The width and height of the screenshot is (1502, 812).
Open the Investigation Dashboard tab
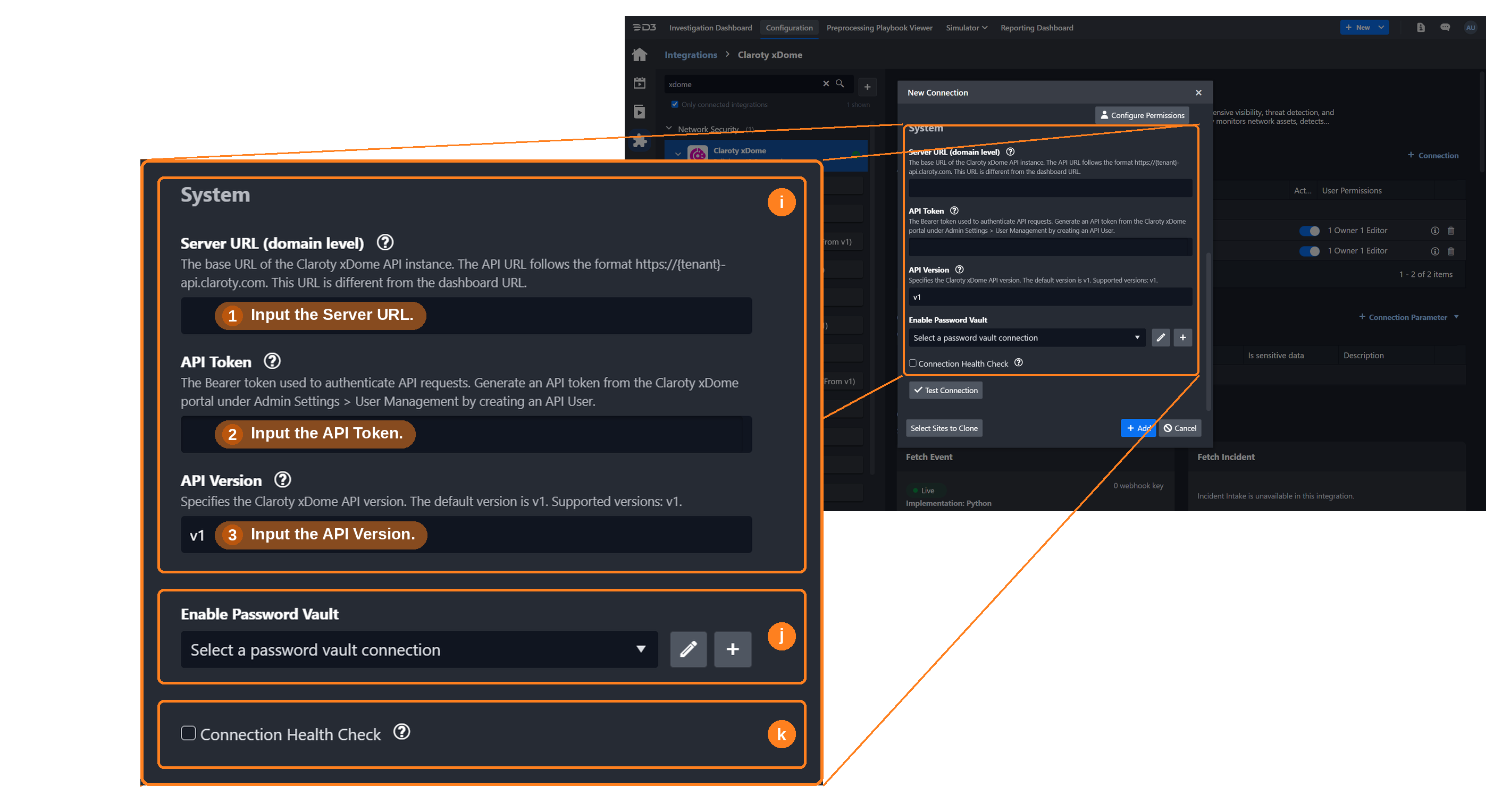click(x=710, y=28)
